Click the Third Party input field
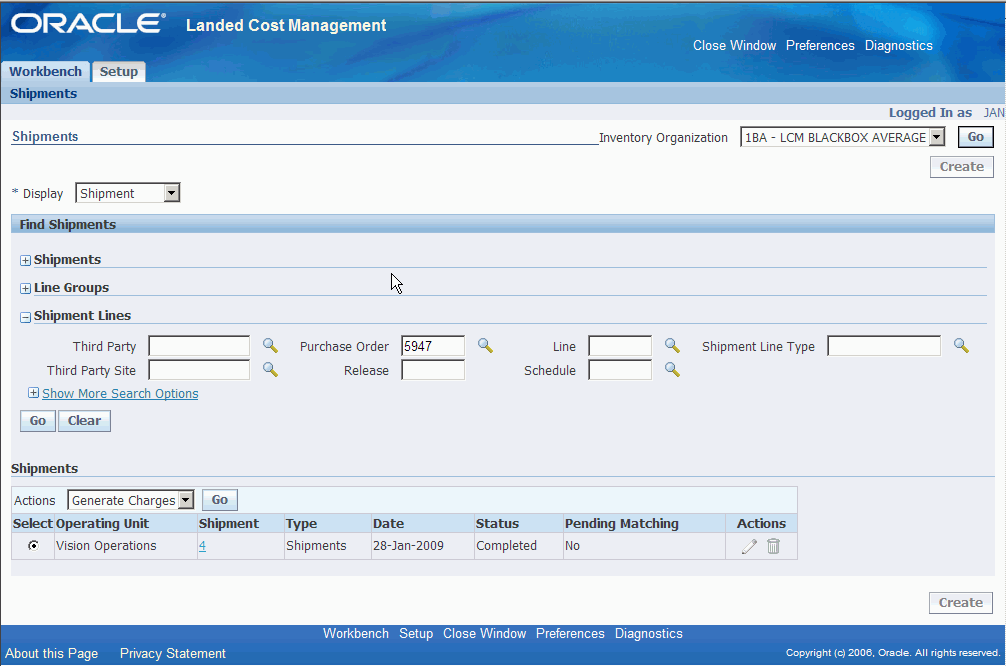Image resolution: width=1006 pixels, height=666 pixels. pyautogui.click(x=199, y=346)
